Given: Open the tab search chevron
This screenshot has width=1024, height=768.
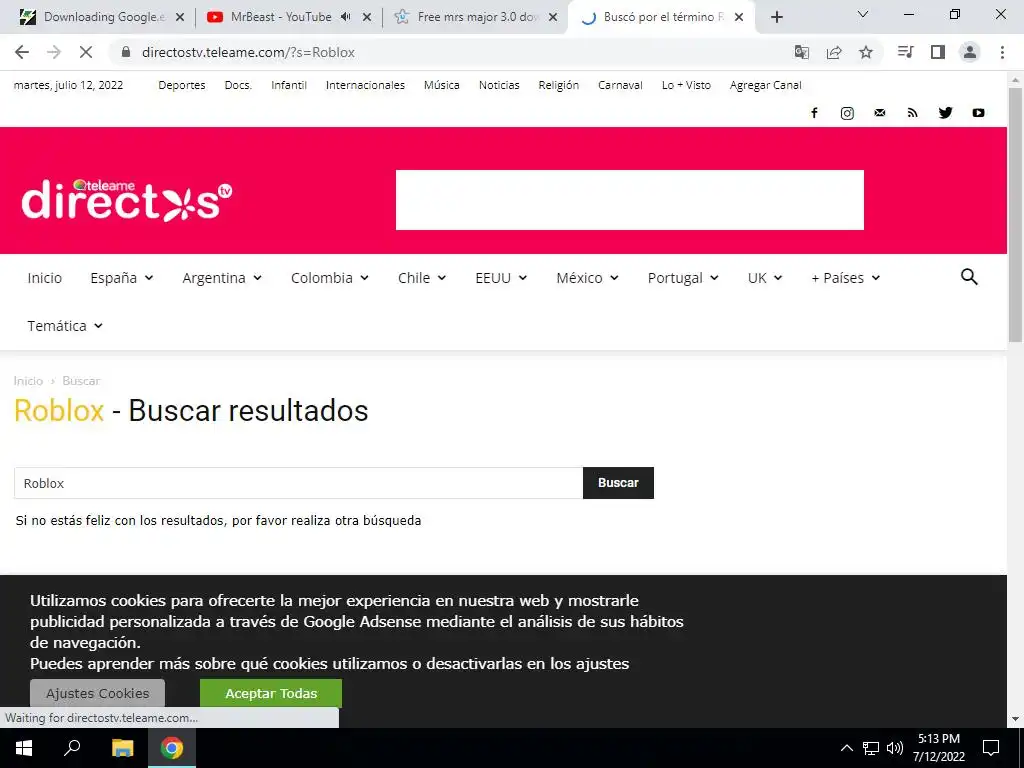Looking at the screenshot, I should [x=863, y=14].
